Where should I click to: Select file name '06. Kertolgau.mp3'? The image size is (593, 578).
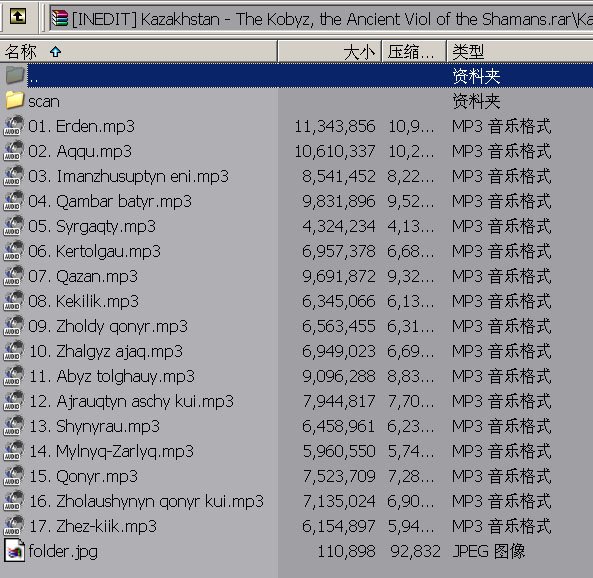point(94,251)
